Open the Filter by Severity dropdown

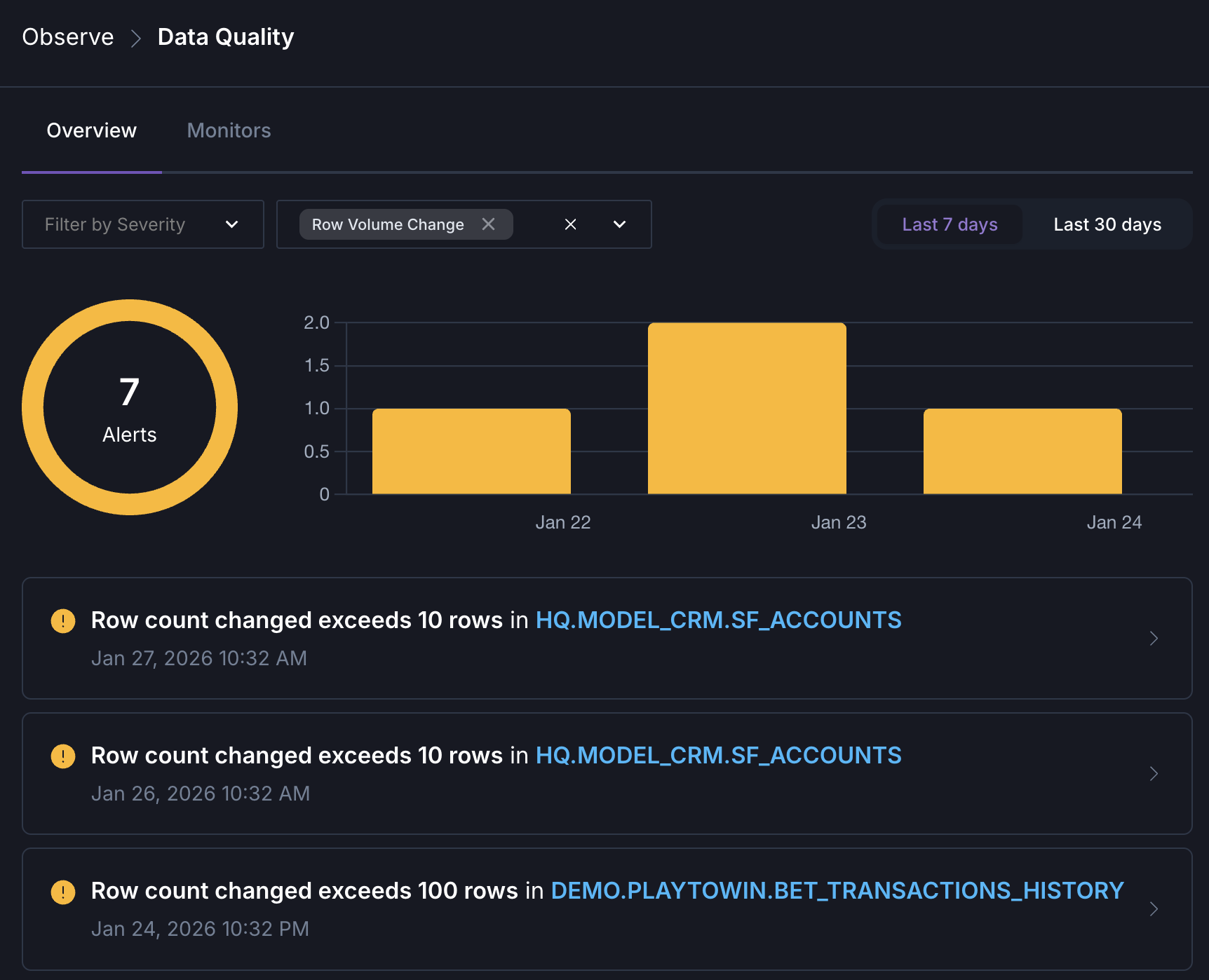click(x=142, y=224)
